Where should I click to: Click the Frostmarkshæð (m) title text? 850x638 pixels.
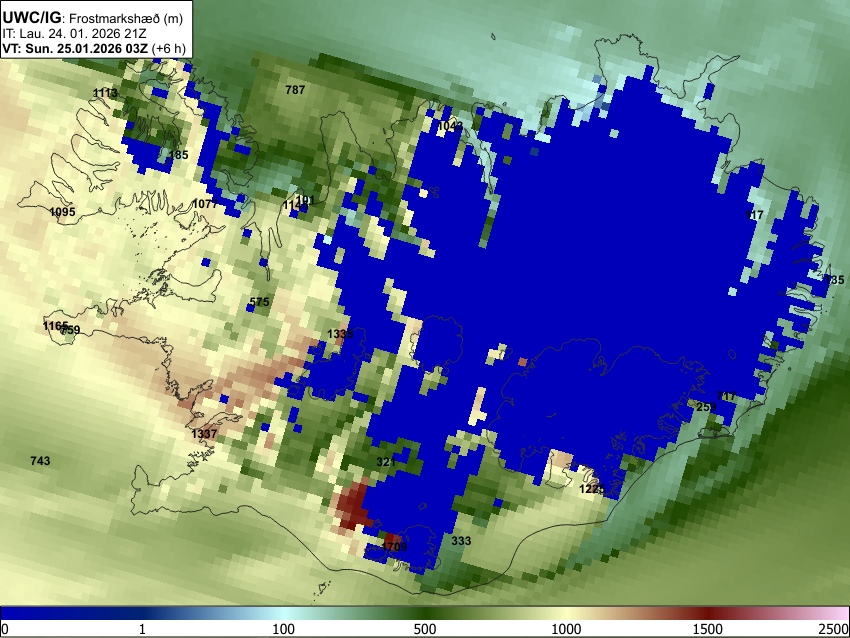click(x=126, y=18)
